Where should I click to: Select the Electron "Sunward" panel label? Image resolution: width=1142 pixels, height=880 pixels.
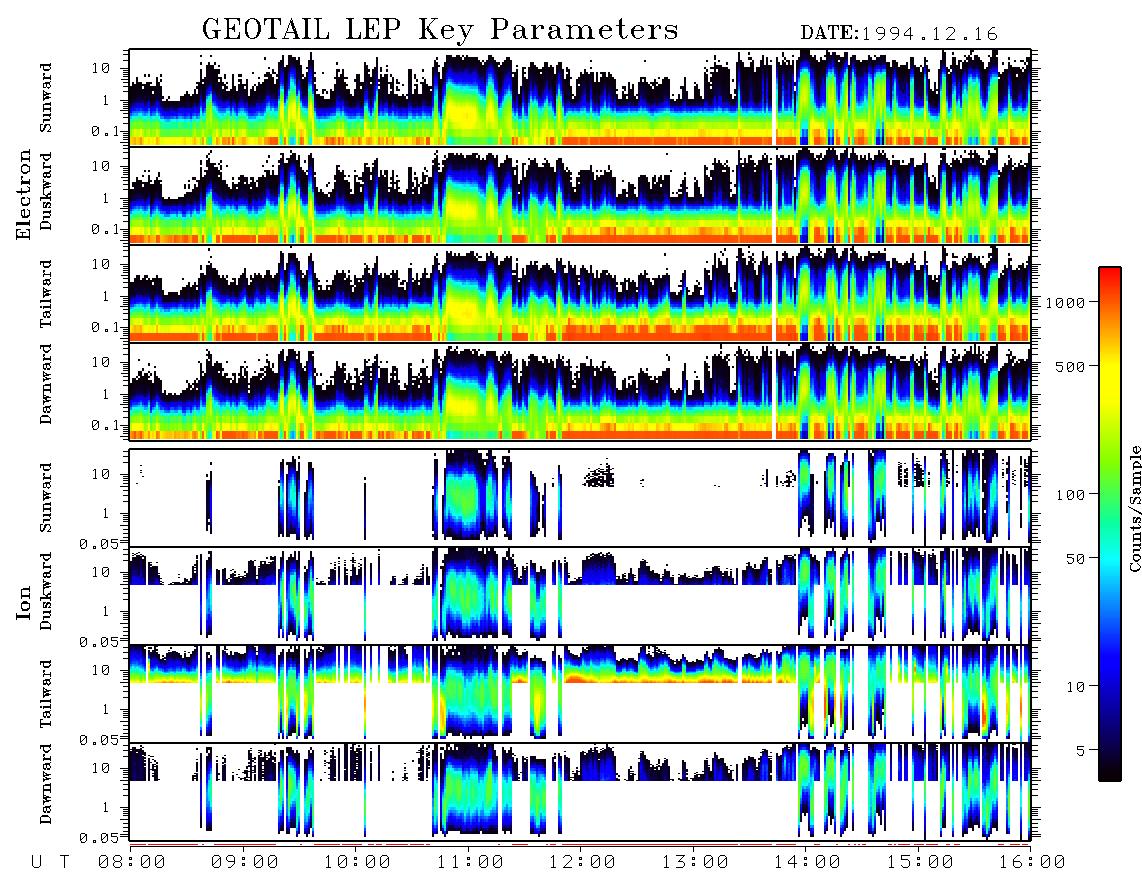click(x=46, y=98)
